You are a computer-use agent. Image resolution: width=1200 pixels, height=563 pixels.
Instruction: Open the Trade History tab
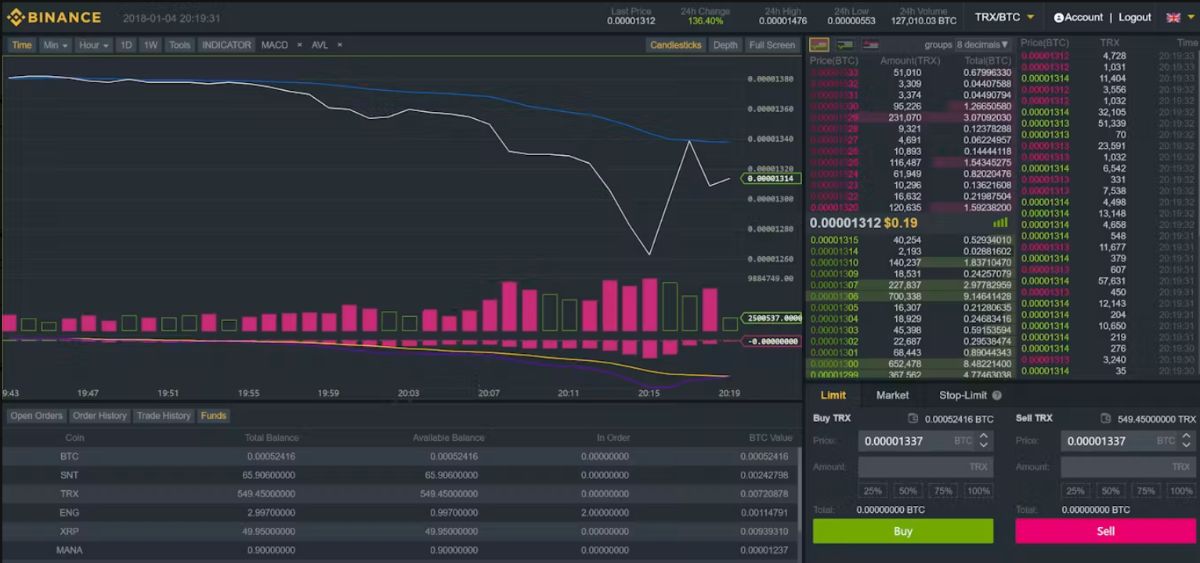164,416
